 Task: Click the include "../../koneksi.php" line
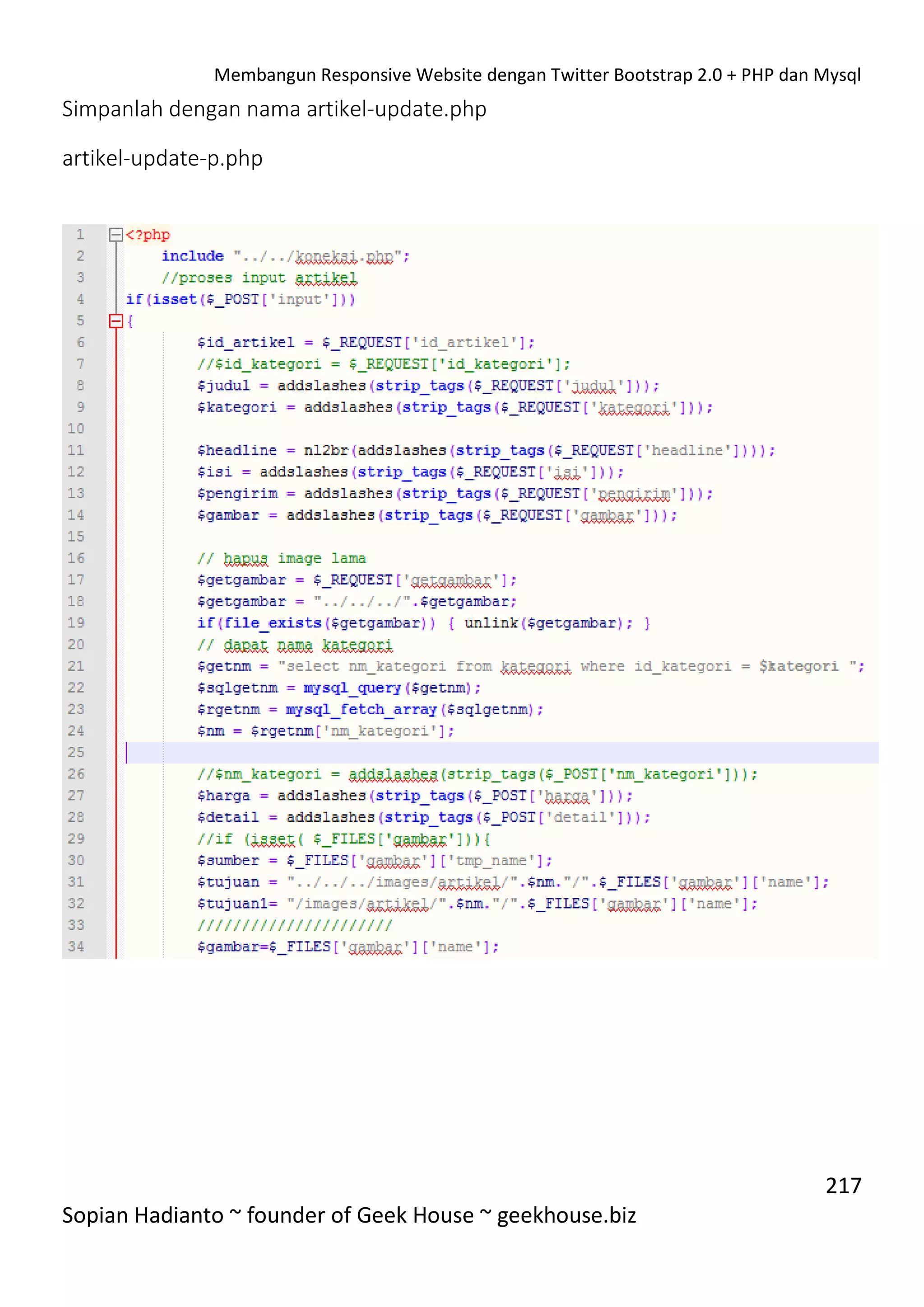tap(286, 257)
